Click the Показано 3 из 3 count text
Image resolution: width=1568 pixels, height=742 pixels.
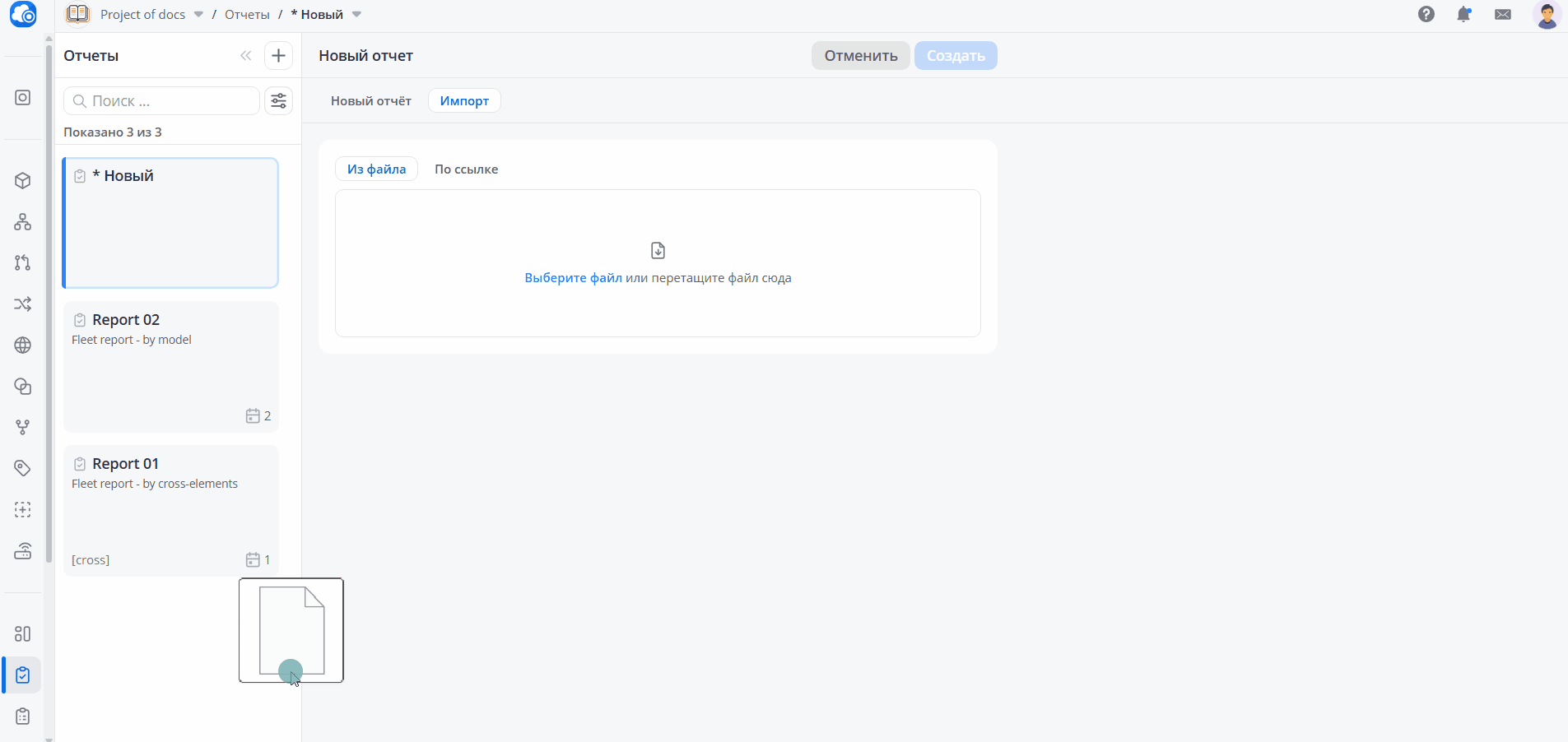point(113,132)
